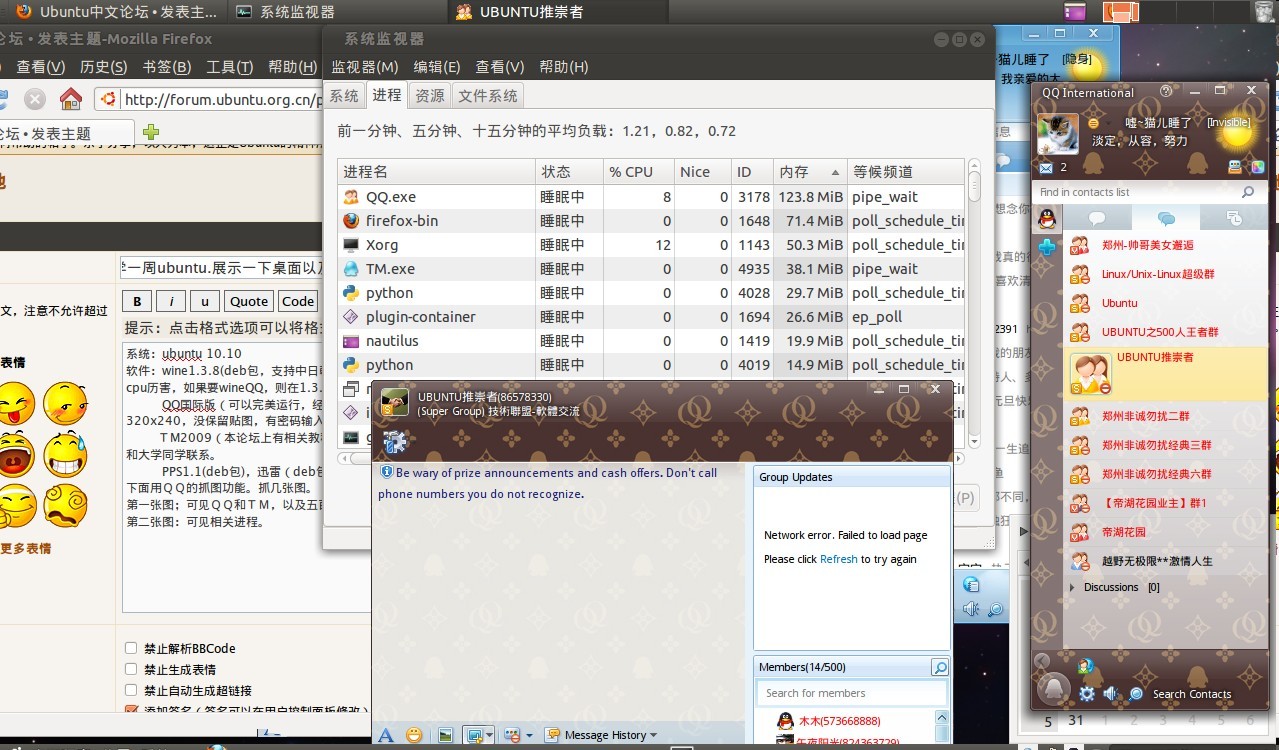Image resolution: width=1279 pixels, height=750 pixels.
Task: Click the Find in contacts list field
Action: click(x=1135, y=192)
